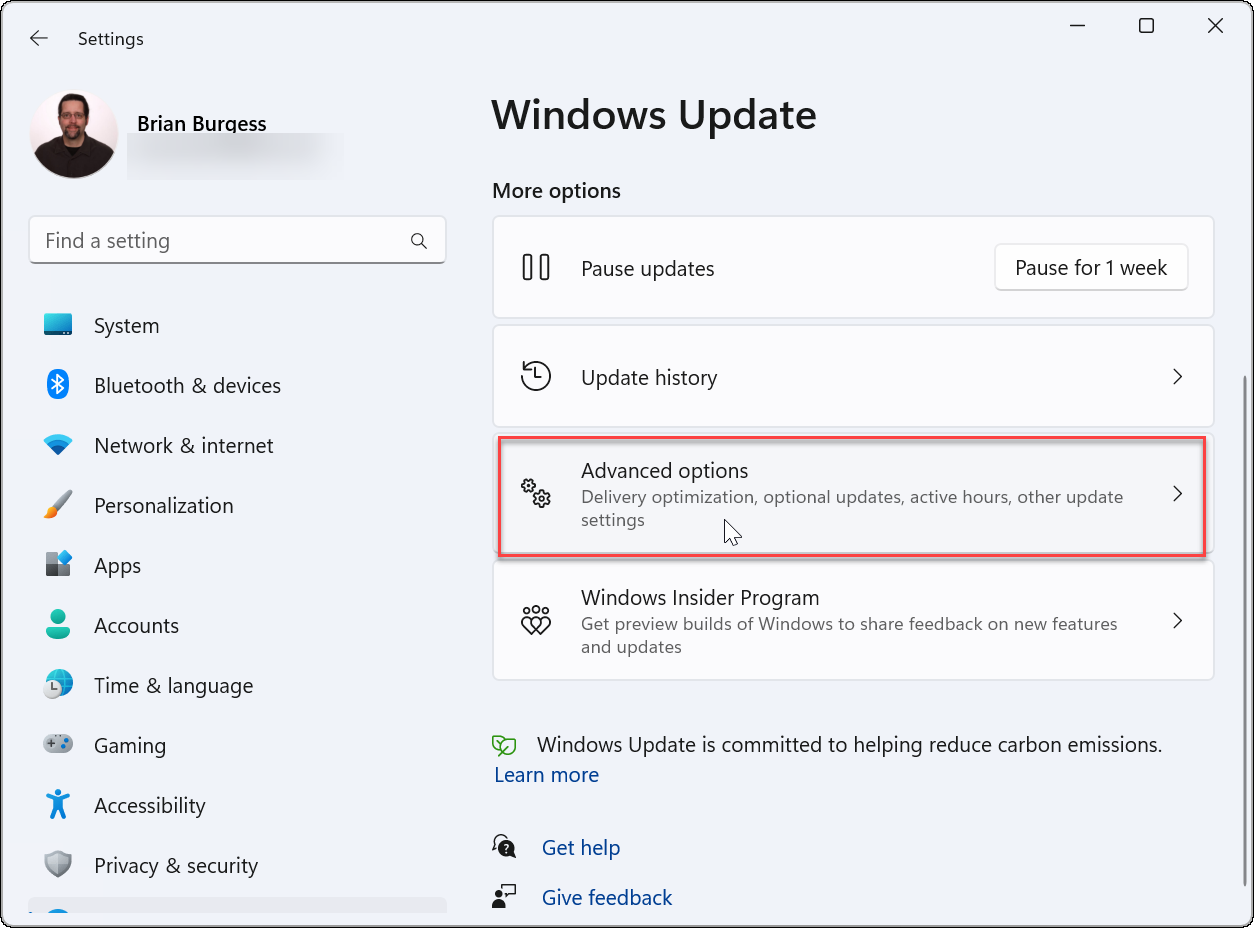Viewport: 1254px width, 928px height.
Task: Click the Pause for 1 week button
Action: [x=1091, y=267]
